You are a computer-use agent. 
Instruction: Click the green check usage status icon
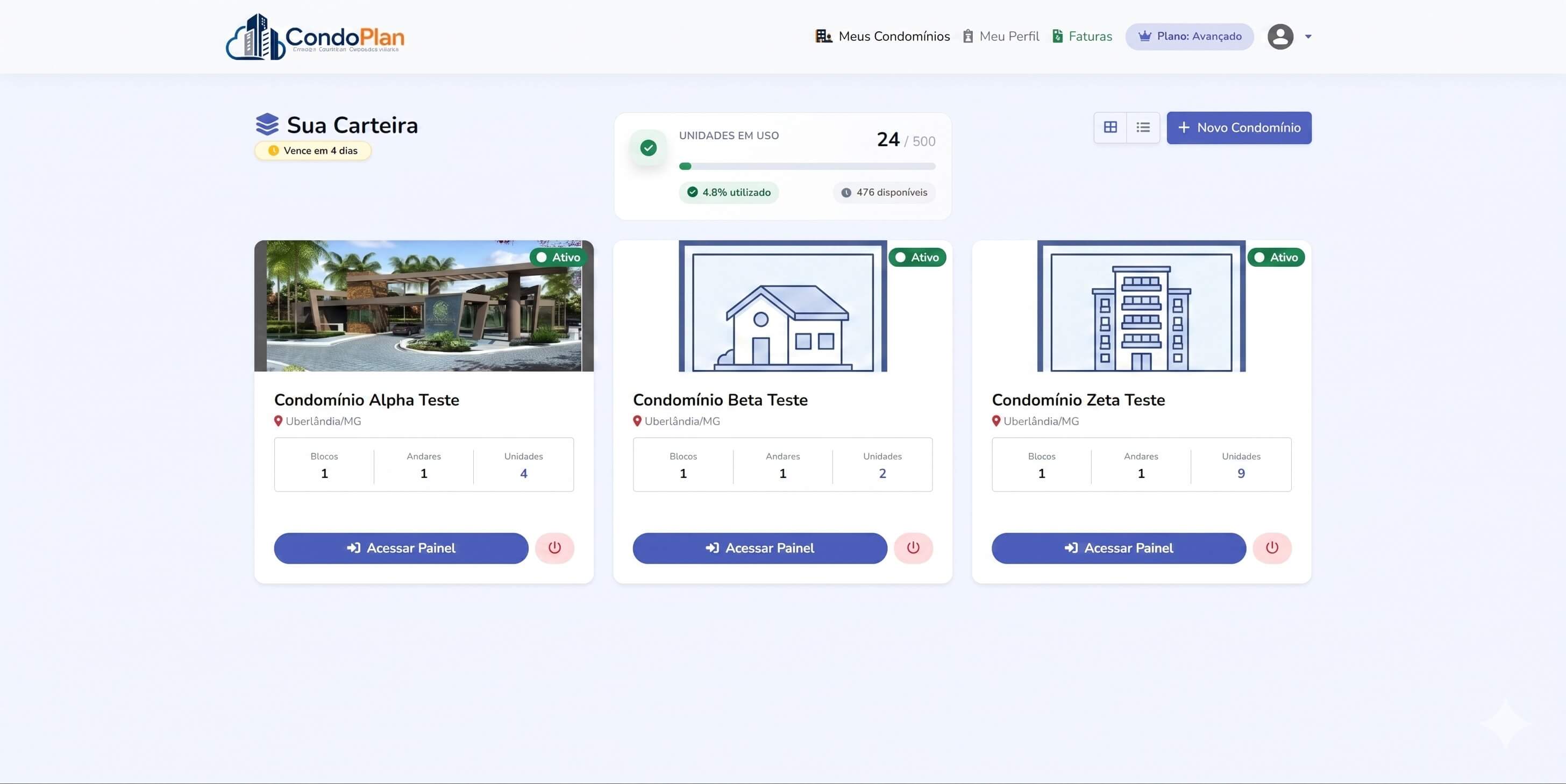tap(648, 148)
